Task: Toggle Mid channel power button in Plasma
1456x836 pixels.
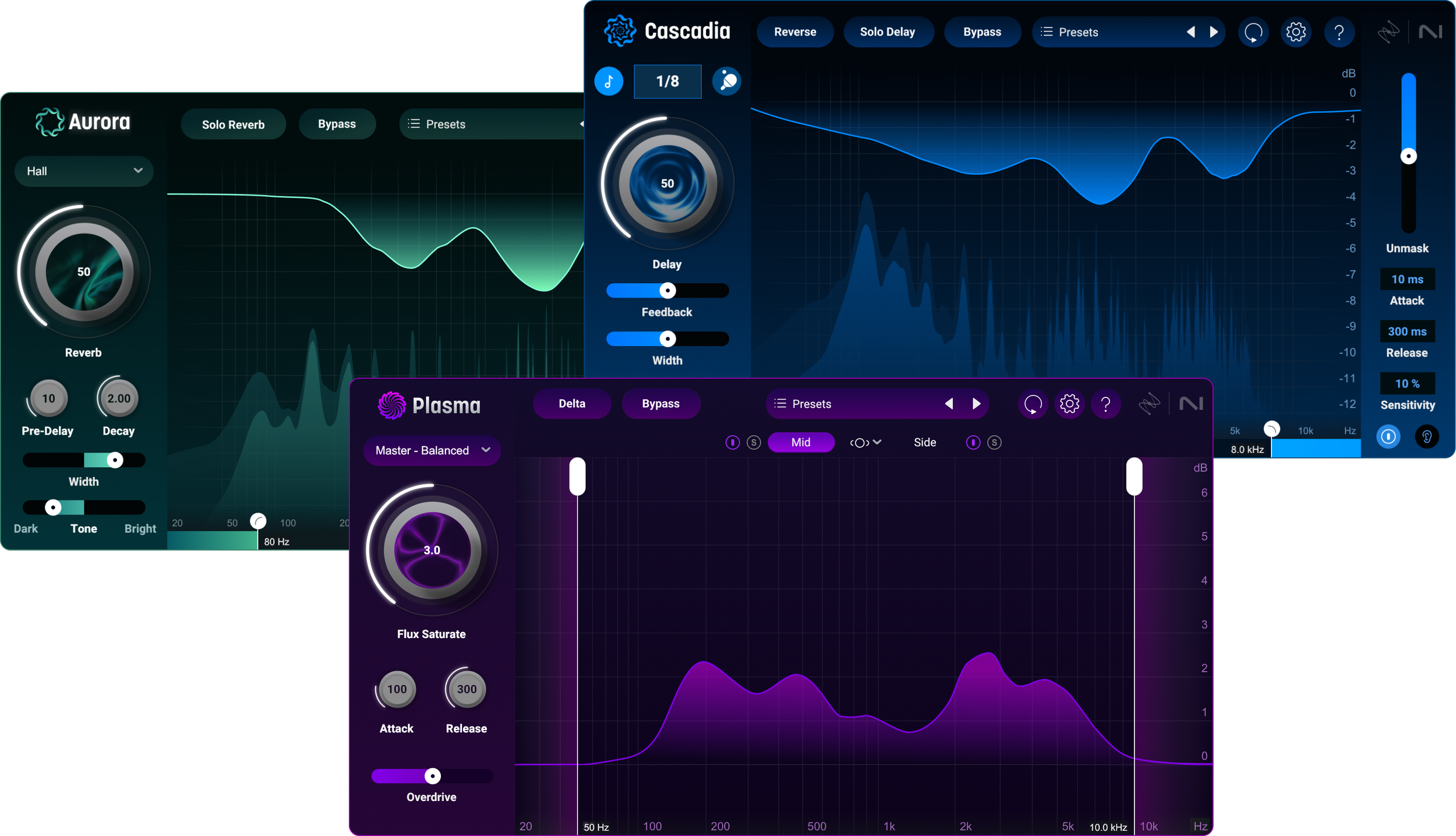Action: coord(733,443)
